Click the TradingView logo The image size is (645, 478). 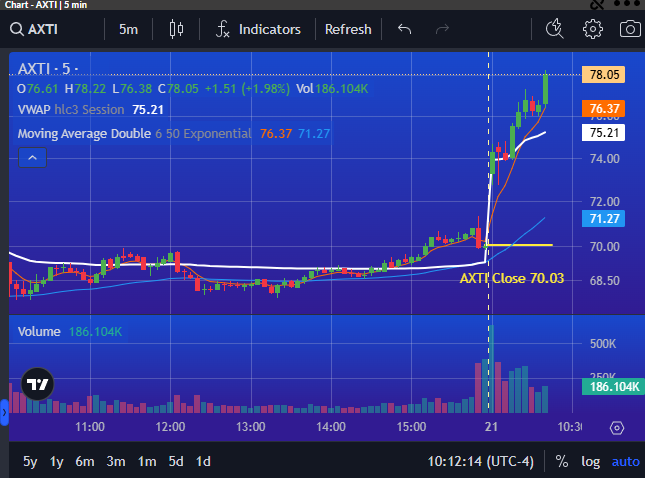pyautogui.click(x=37, y=384)
